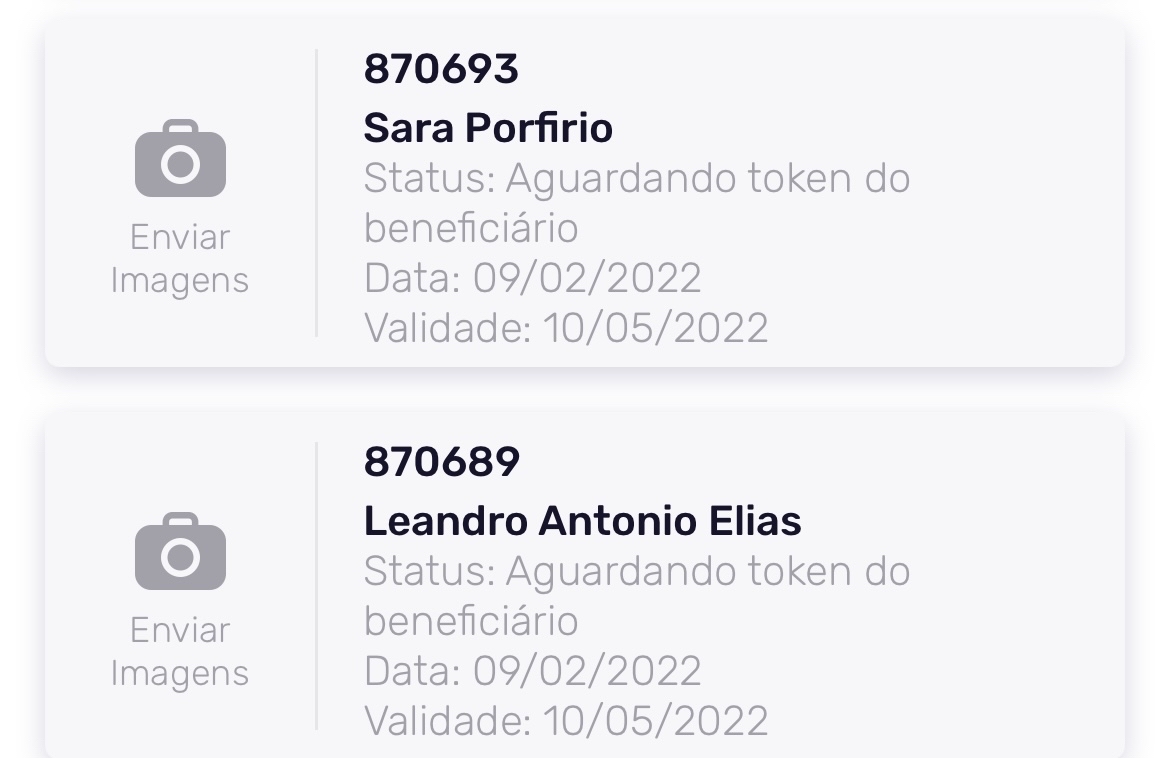The width and height of the screenshot is (1155, 758).
Task: Select request number 870689
Action: coord(441,462)
